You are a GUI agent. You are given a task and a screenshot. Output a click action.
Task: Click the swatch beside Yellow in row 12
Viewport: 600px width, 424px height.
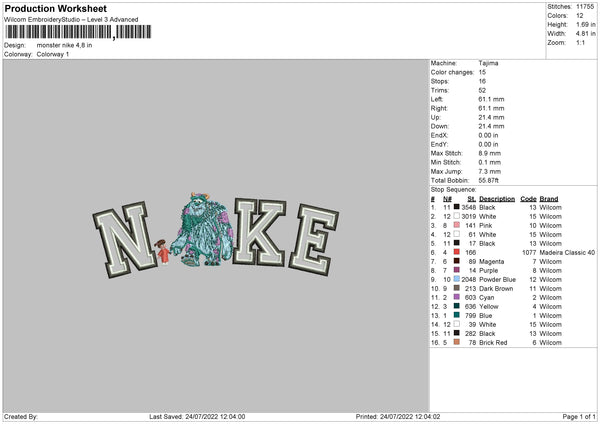pyautogui.click(x=457, y=306)
